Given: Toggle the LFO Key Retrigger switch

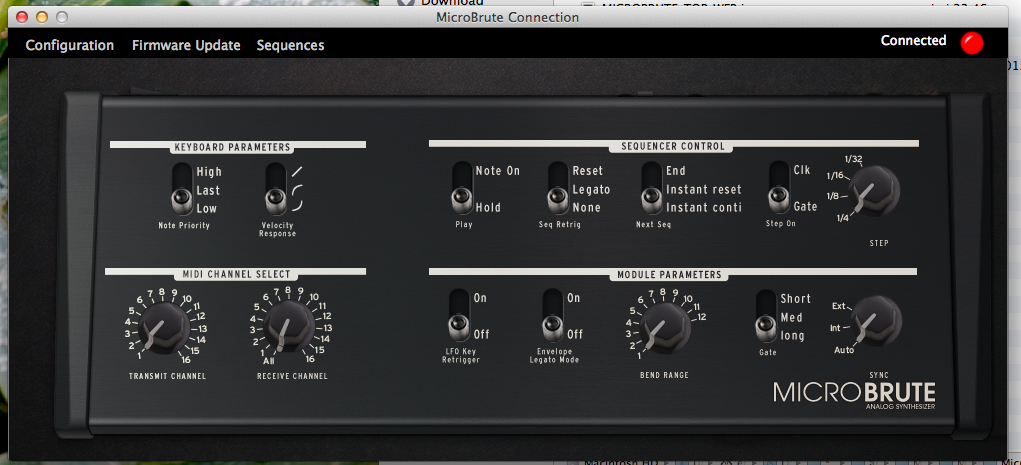Looking at the screenshot, I should click(x=459, y=315).
